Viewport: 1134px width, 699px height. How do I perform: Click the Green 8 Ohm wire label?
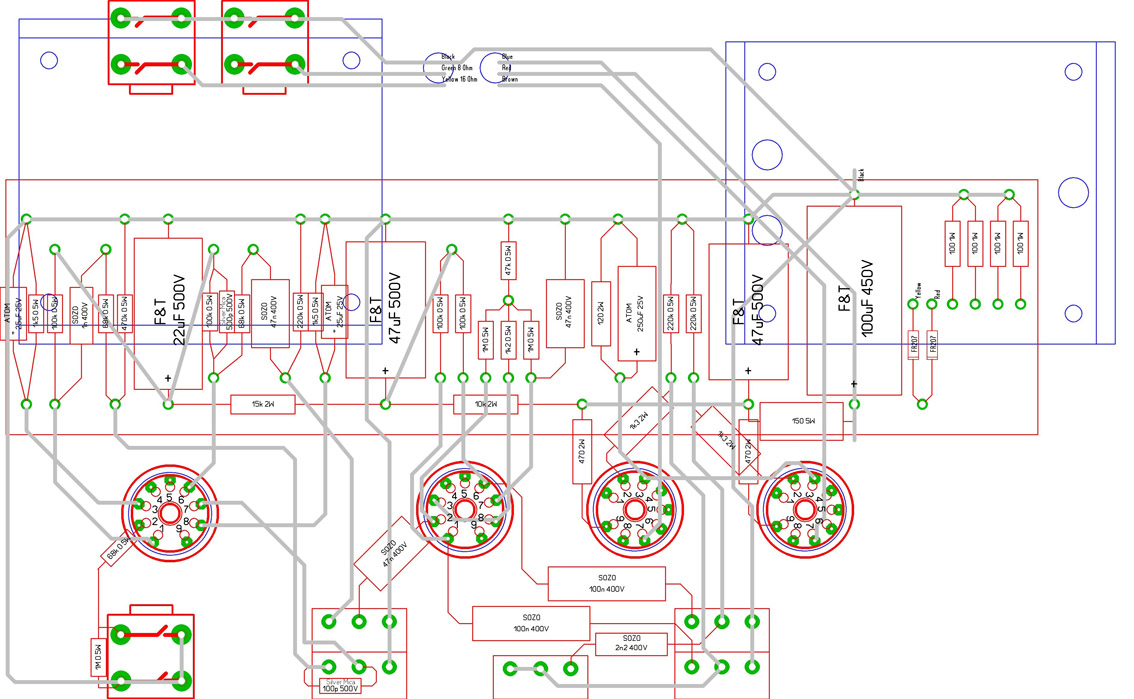tap(456, 68)
